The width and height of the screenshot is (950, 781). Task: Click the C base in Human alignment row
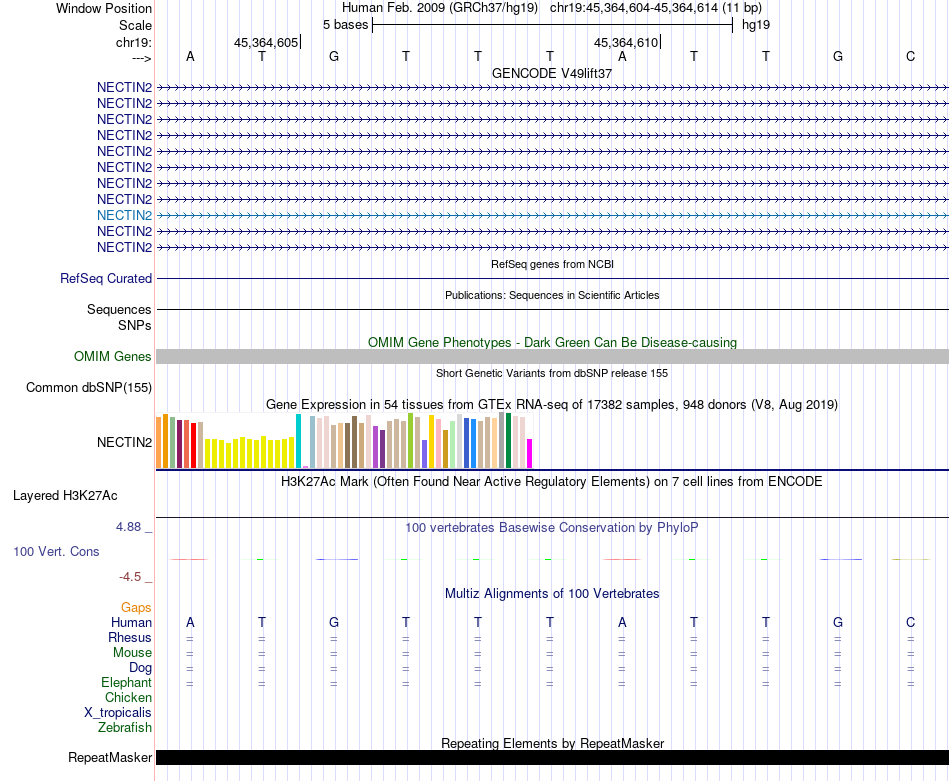pos(910,623)
